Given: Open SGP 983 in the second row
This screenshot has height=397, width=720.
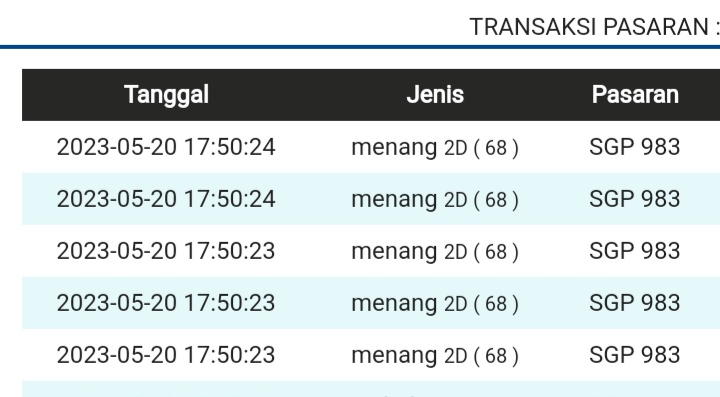Looking at the screenshot, I should coord(635,199).
